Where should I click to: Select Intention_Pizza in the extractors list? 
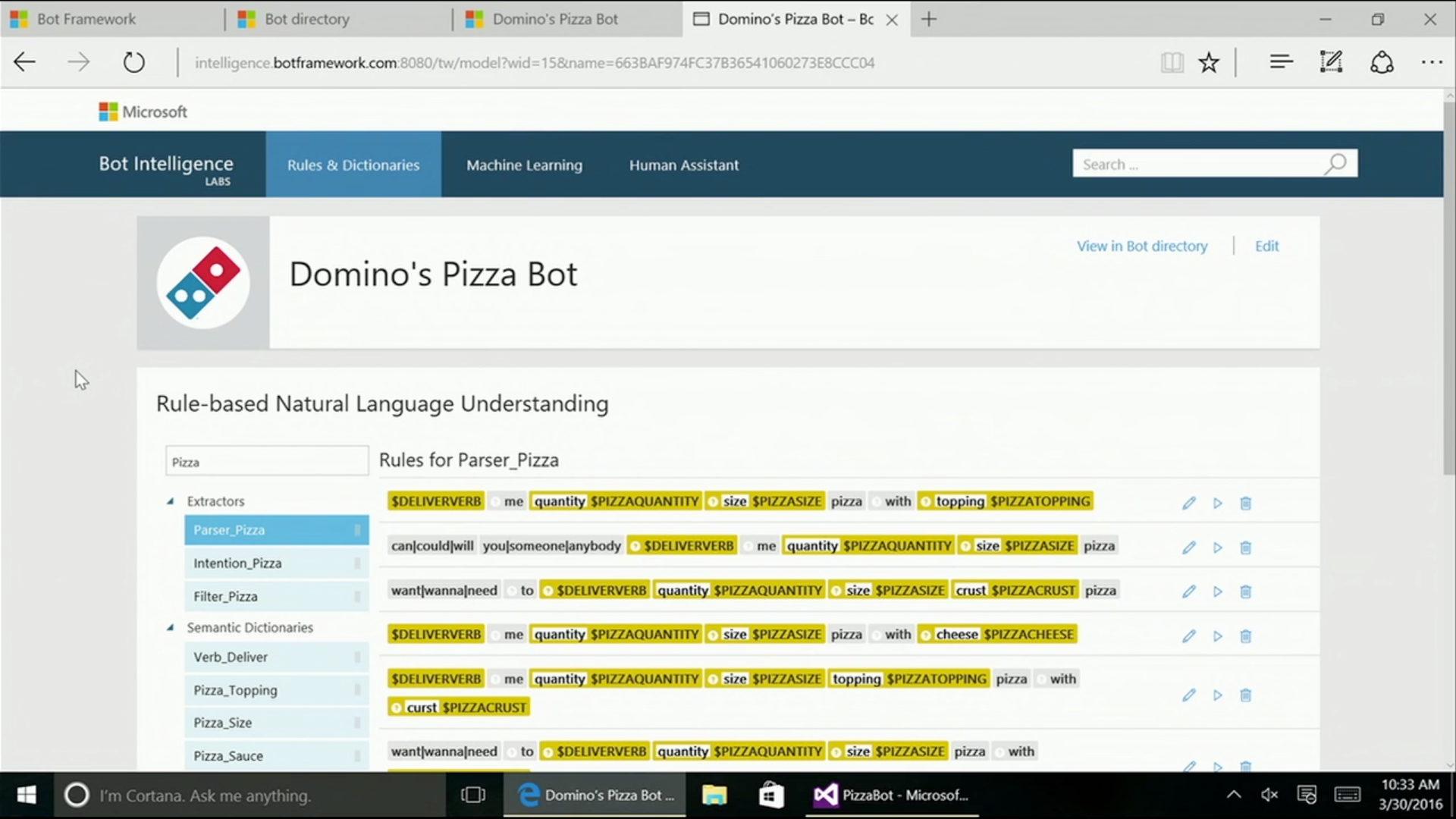[237, 563]
